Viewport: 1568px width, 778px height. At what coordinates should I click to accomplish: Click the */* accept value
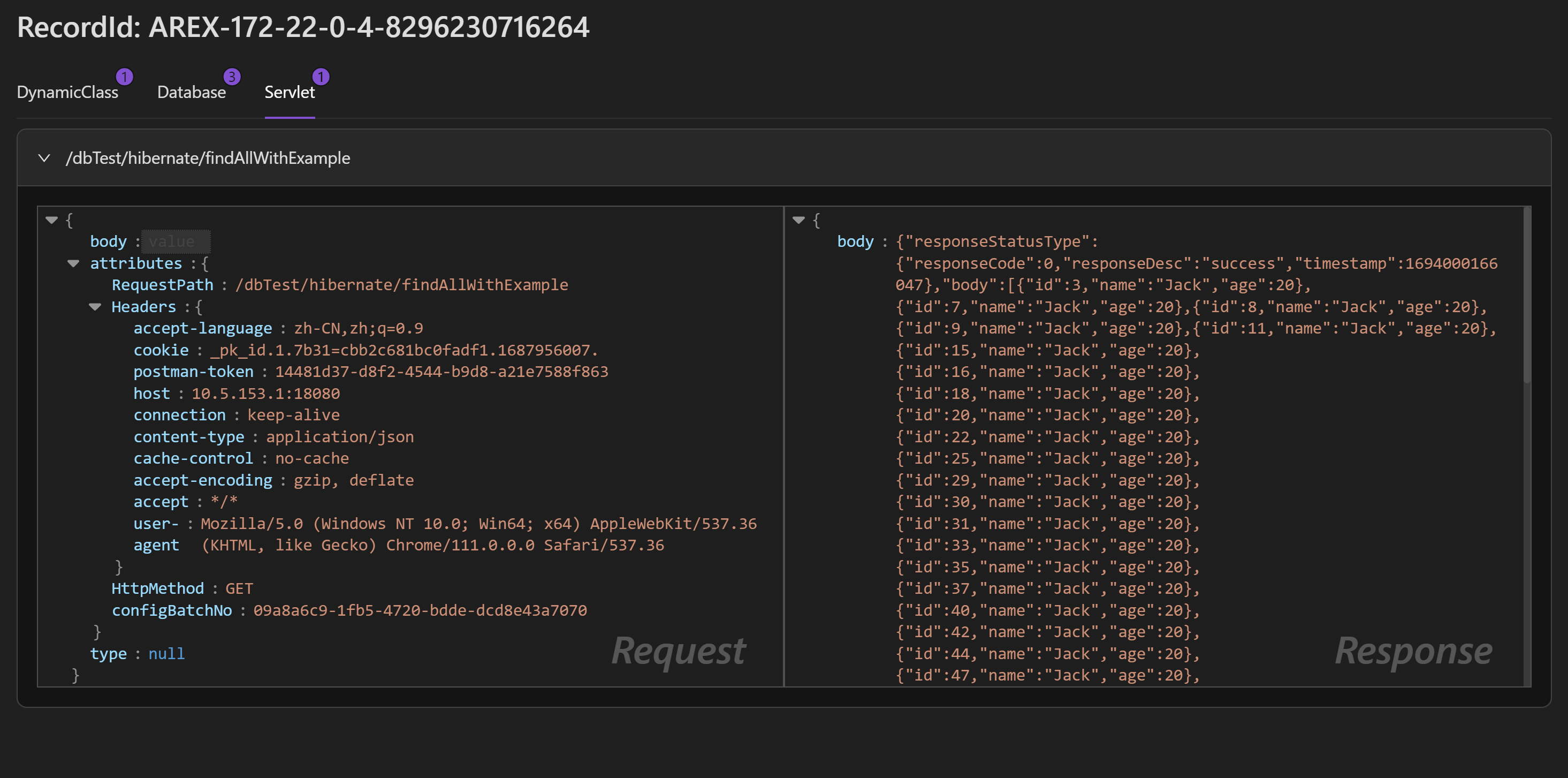click(x=224, y=501)
